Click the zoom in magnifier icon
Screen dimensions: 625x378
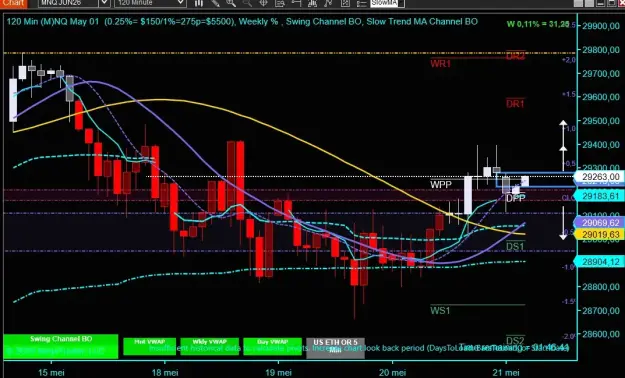pos(231,4)
